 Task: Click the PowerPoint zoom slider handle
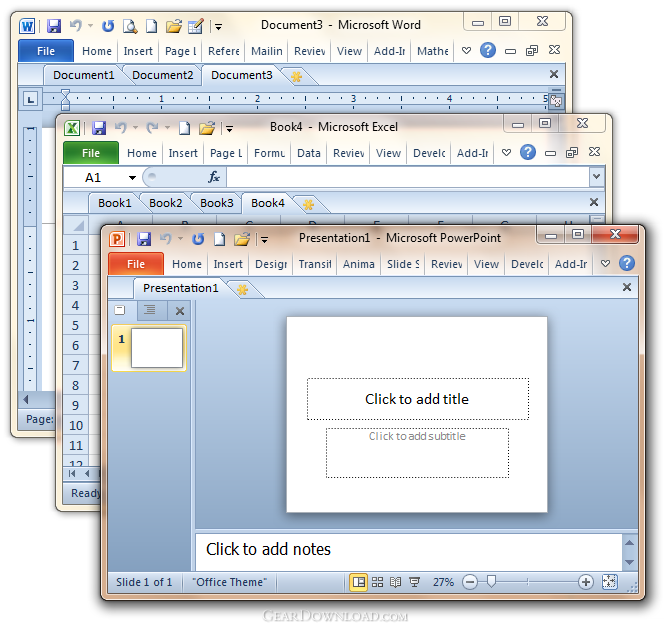(491, 581)
